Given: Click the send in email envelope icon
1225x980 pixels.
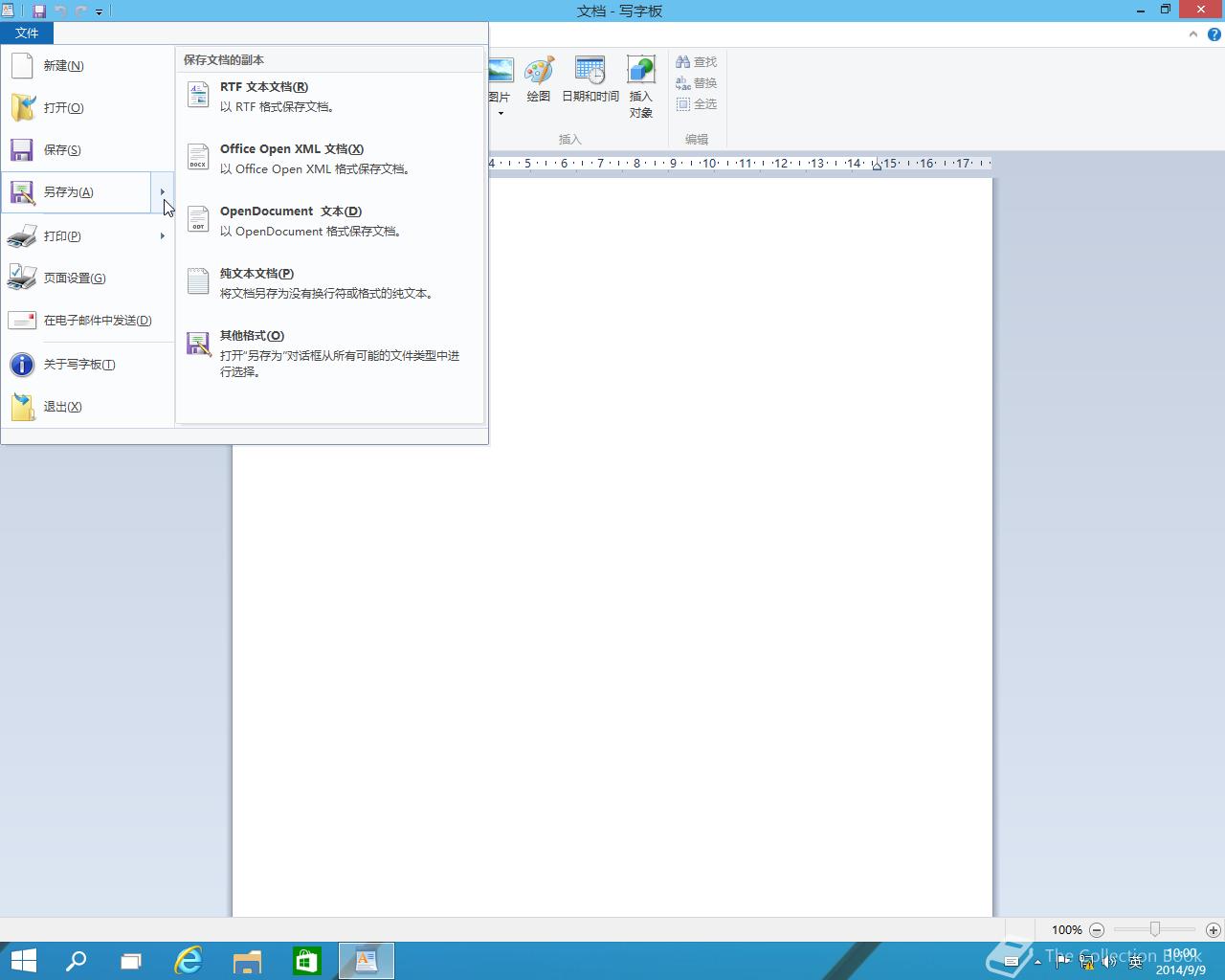Looking at the screenshot, I should click(x=22, y=321).
